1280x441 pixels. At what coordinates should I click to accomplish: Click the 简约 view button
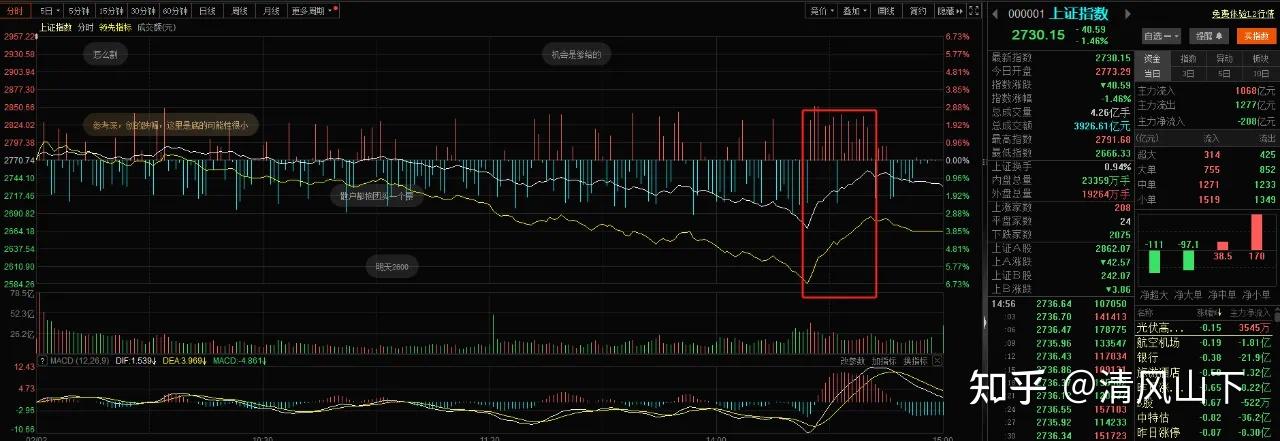(917, 11)
